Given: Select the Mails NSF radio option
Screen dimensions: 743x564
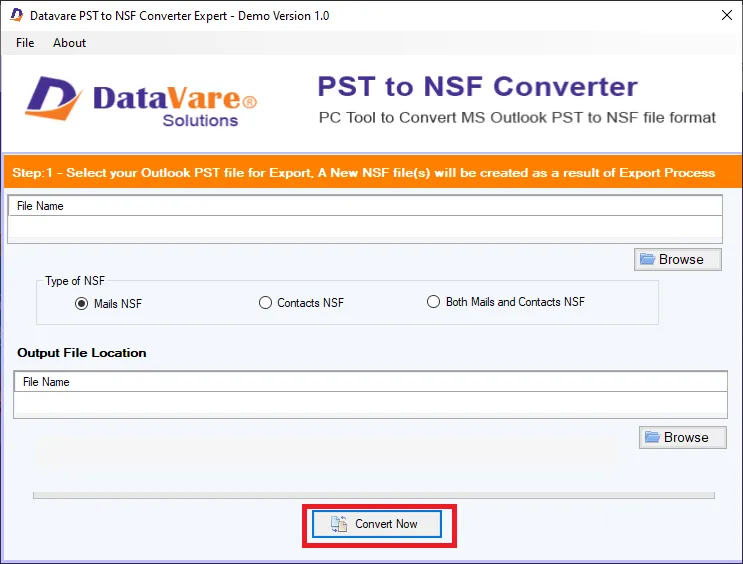Looking at the screenshot, I should [x=109, y=303].
